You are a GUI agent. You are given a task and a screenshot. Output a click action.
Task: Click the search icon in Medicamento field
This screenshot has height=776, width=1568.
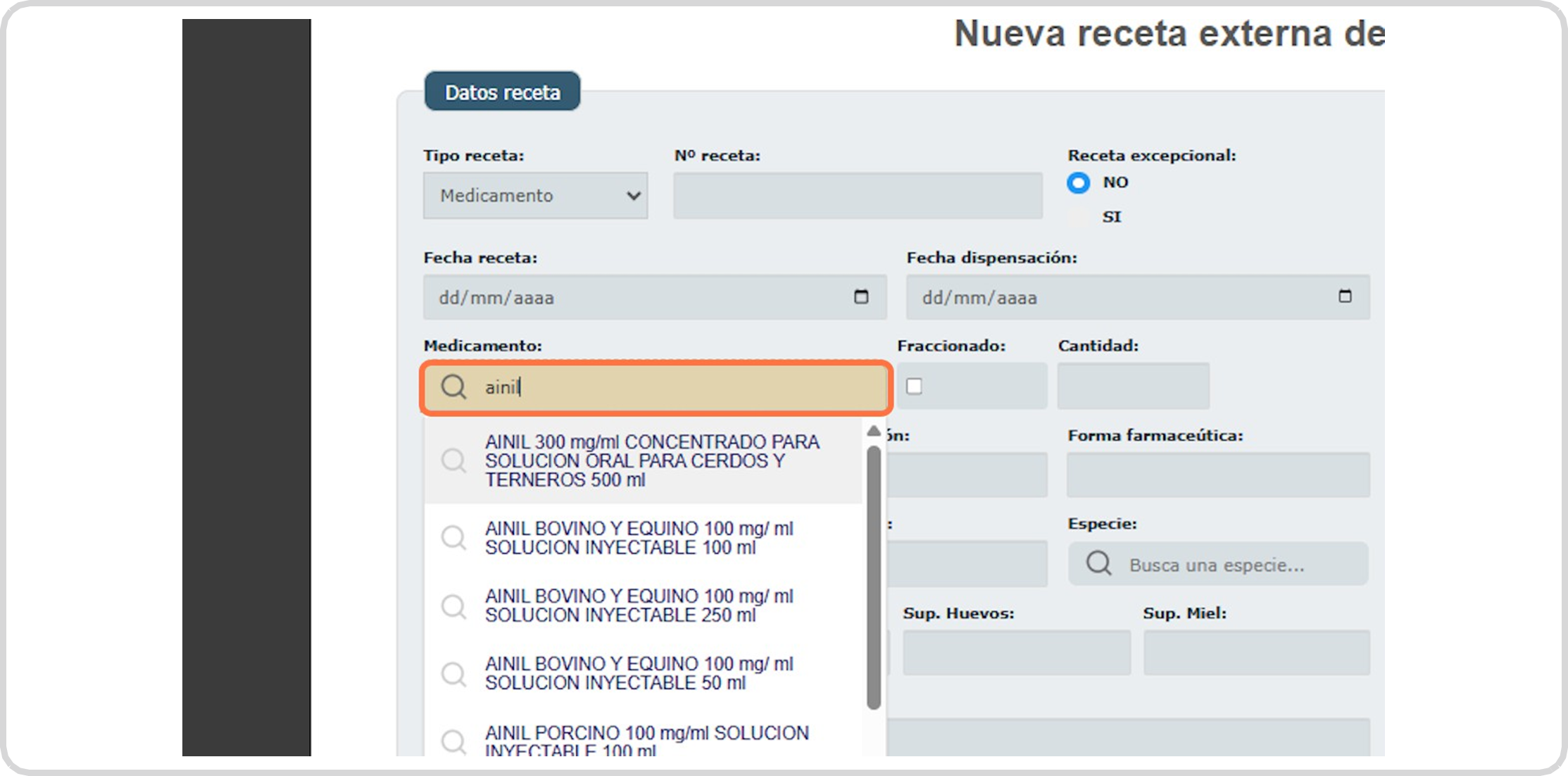453,387
